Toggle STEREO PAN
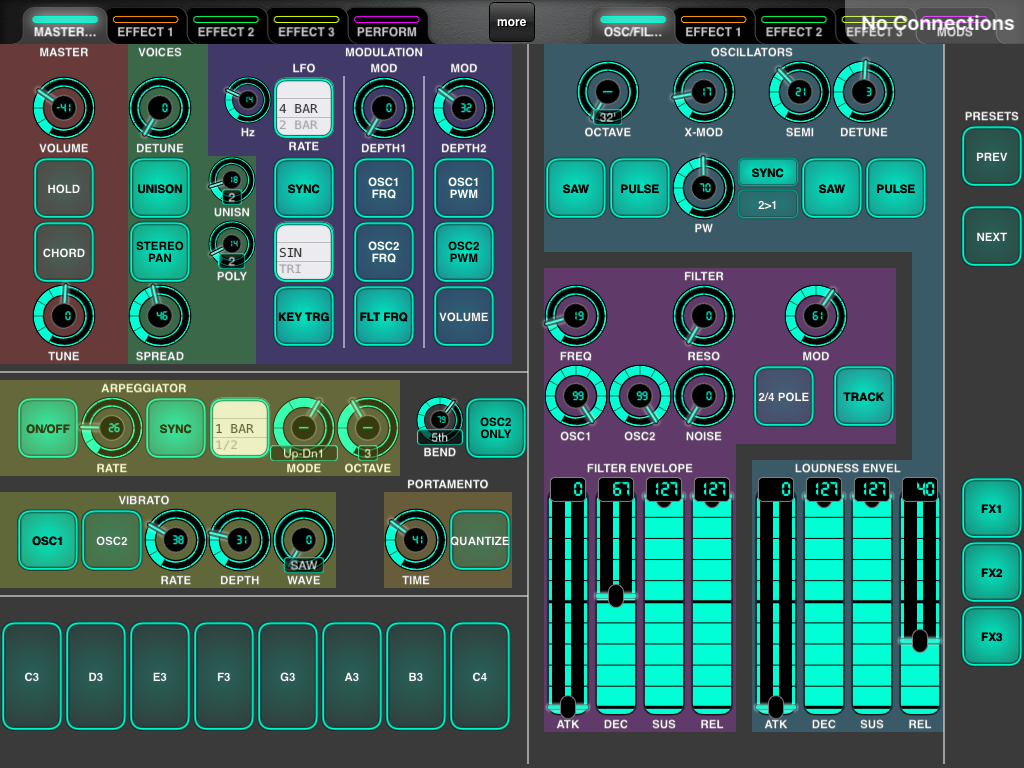The image size is (1024, 768). click(x=159, y=252)
